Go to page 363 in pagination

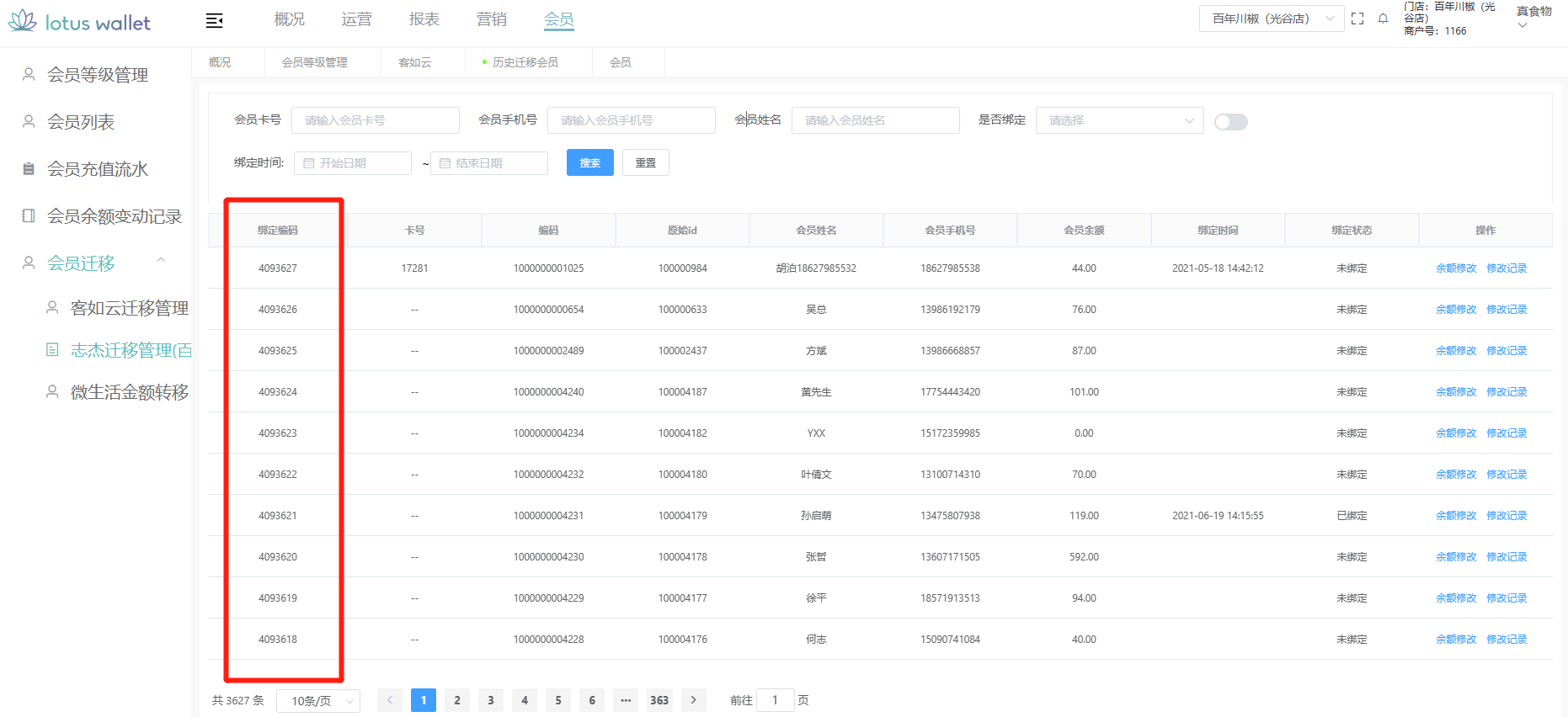point(659,700)
